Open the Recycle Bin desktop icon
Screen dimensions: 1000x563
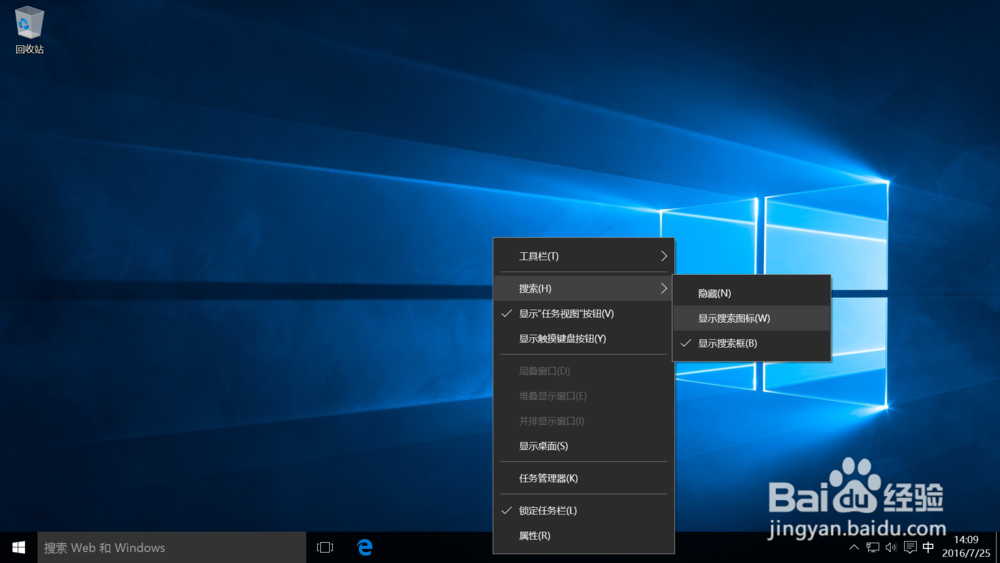tap(29, 30)
